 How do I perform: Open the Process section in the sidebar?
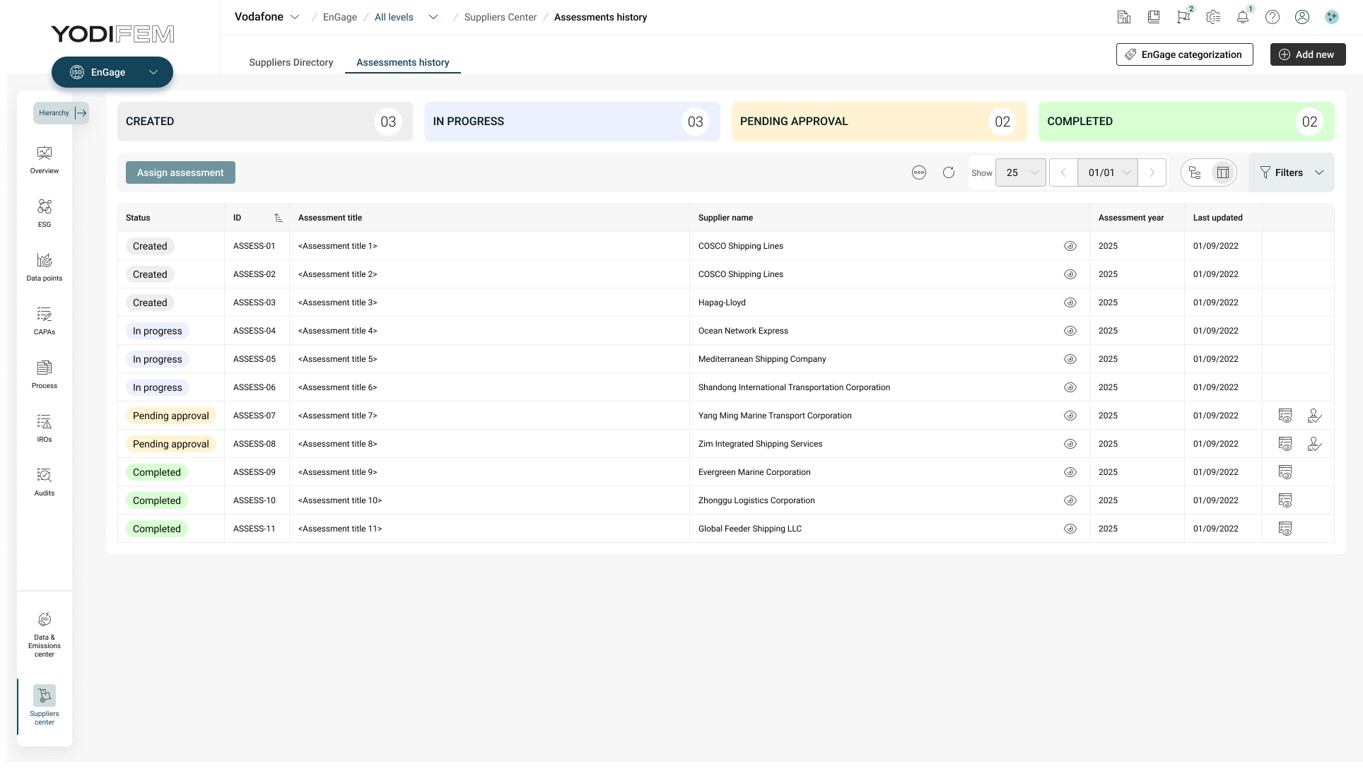(x=44, y=374)
